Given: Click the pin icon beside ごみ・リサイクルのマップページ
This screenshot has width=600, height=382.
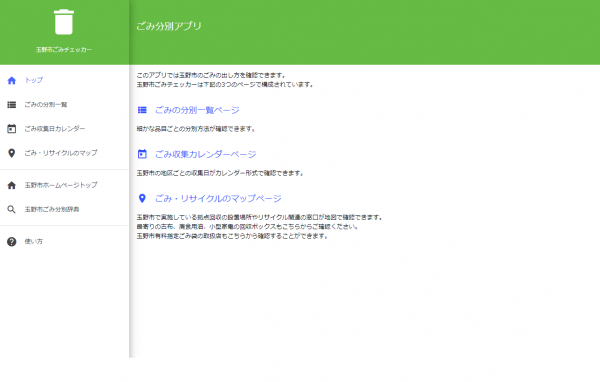Looking at the screenshot, I should click(142, 198).
